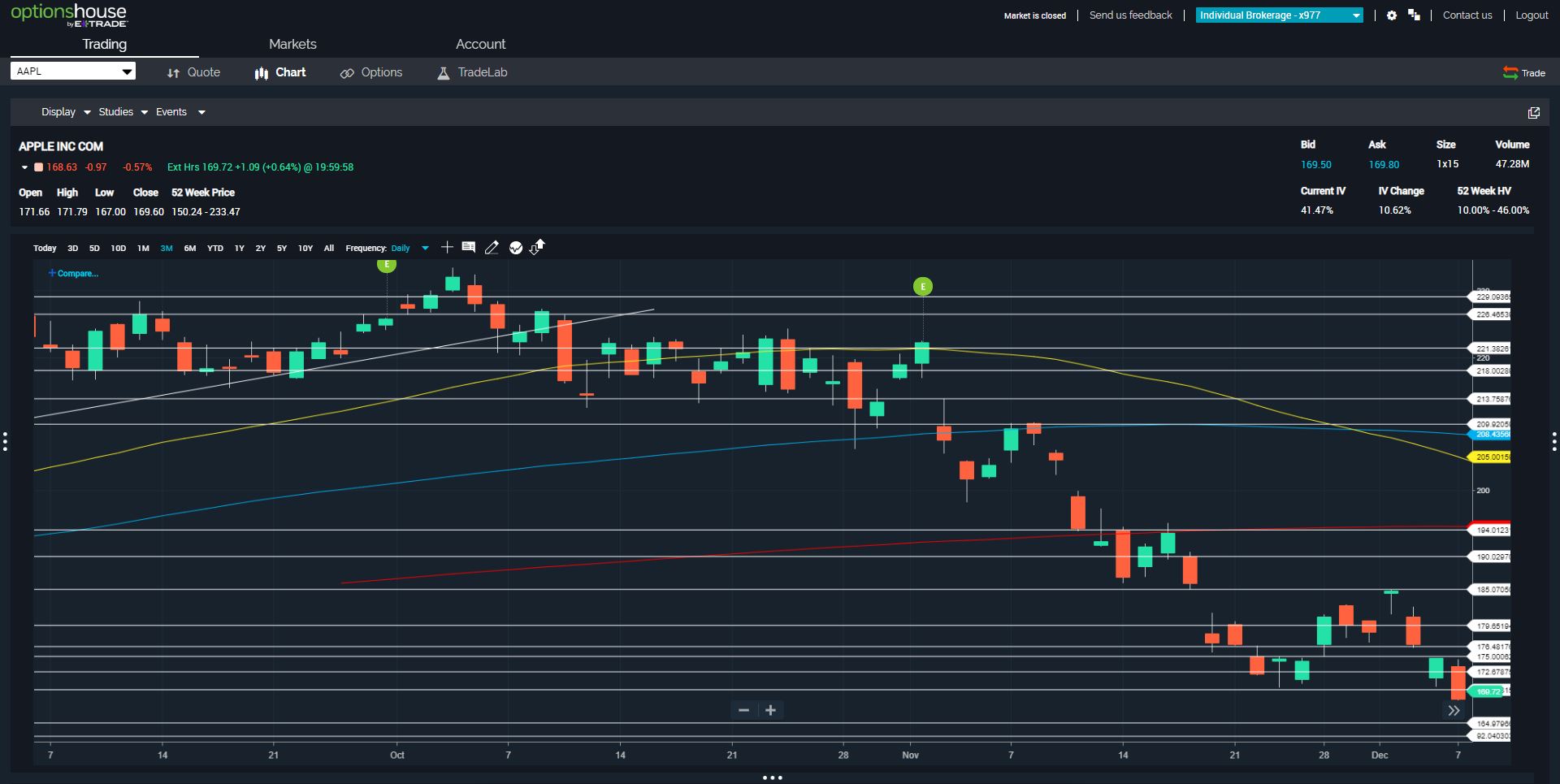Click the up-down arrows chart icon
The height and width of the screenshot is (784, 1560).
[x=537, y=247]
